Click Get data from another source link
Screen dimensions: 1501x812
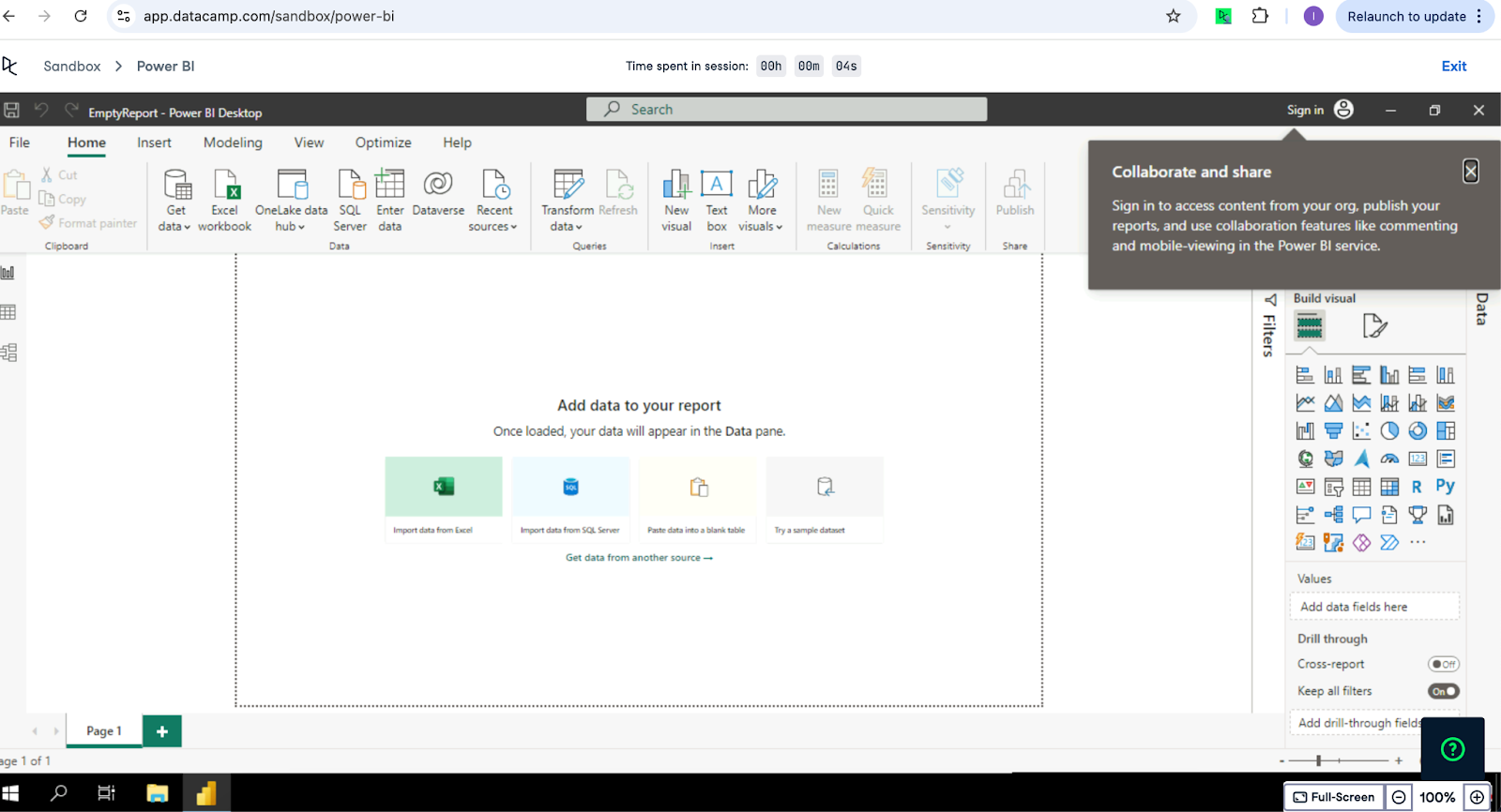point(639,558)
